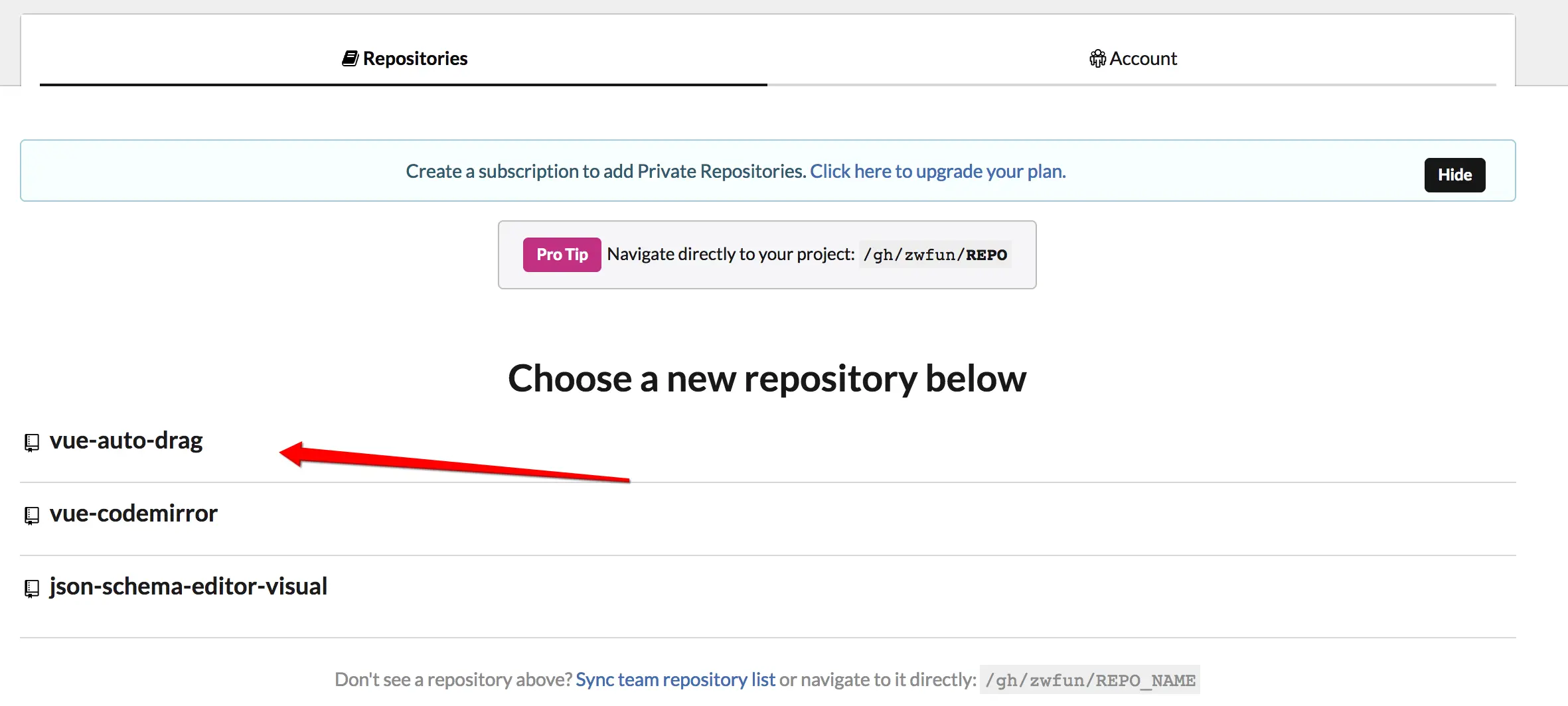Click the Account people icon

click(x=1097, y=58)
